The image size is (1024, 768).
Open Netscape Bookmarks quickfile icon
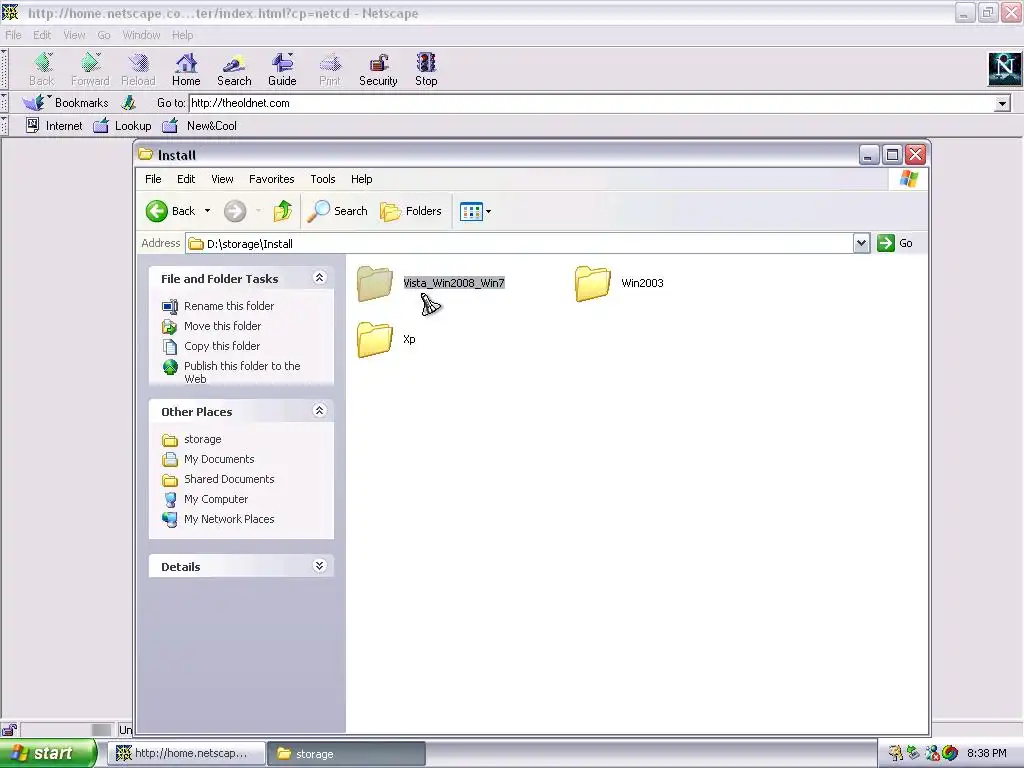[x=34, y=103]
